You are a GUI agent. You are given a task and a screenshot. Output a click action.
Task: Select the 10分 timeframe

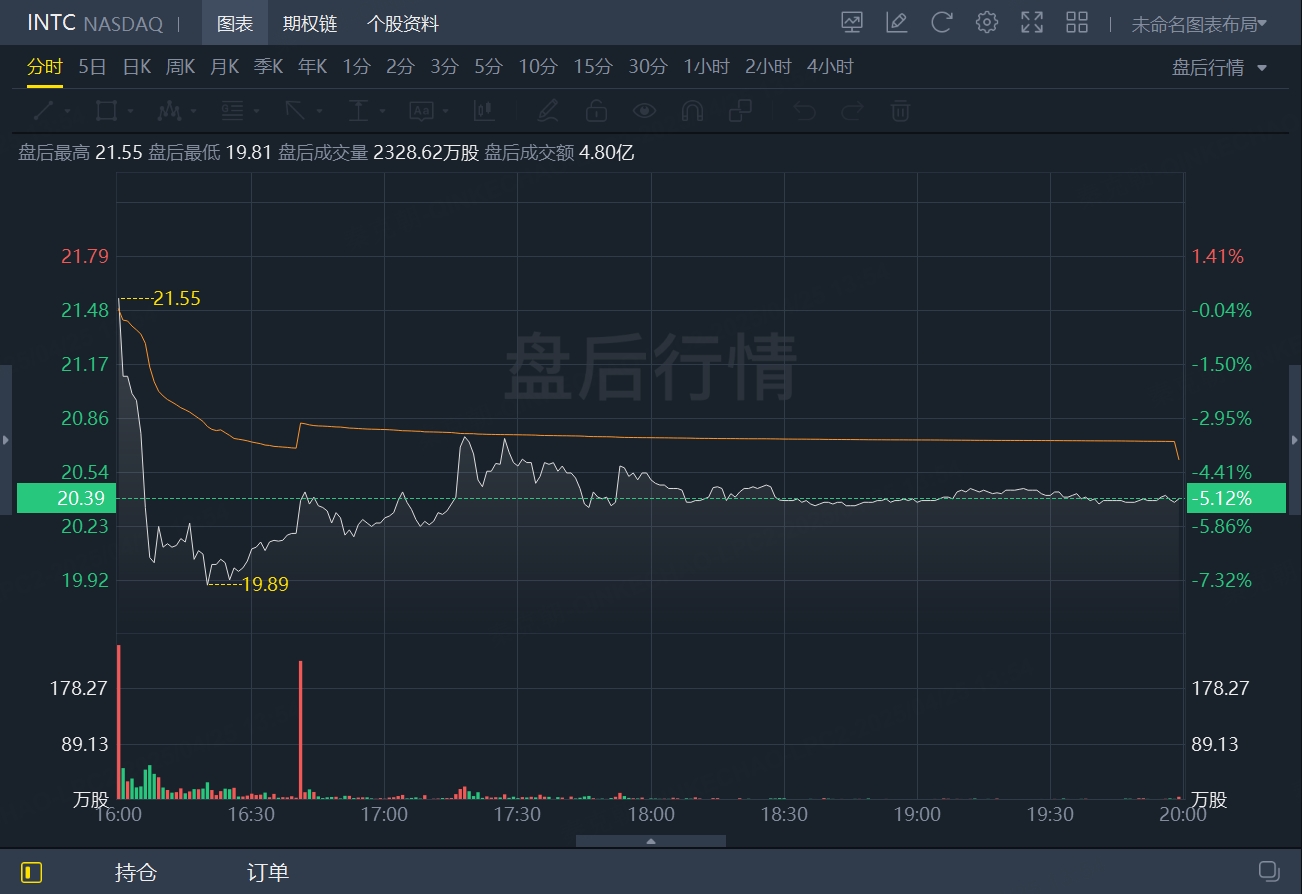pyautogui.click(x=537, y=67)
